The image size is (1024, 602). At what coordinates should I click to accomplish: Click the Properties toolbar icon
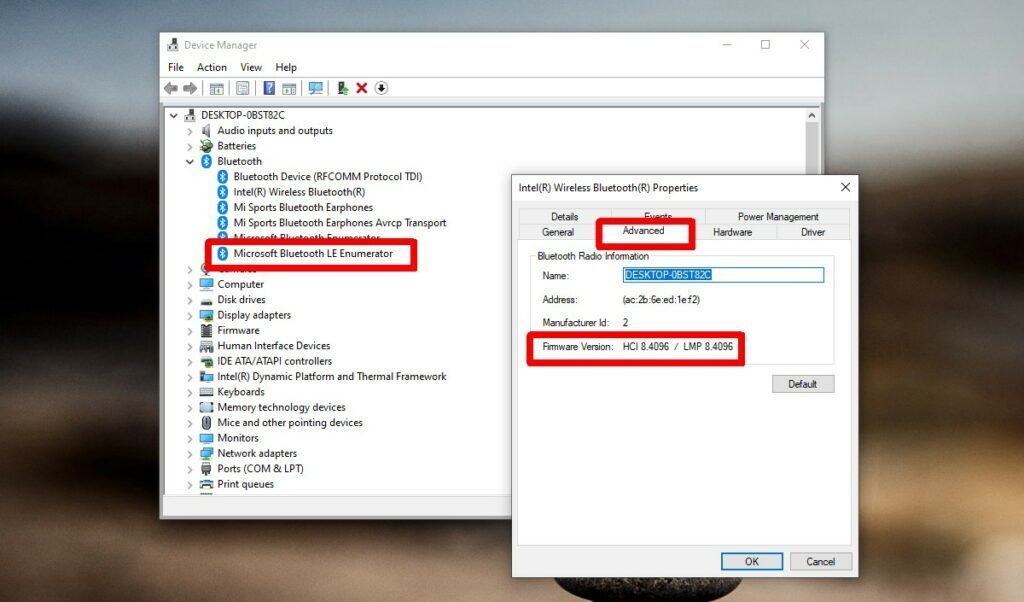click(x=242, y=88)
